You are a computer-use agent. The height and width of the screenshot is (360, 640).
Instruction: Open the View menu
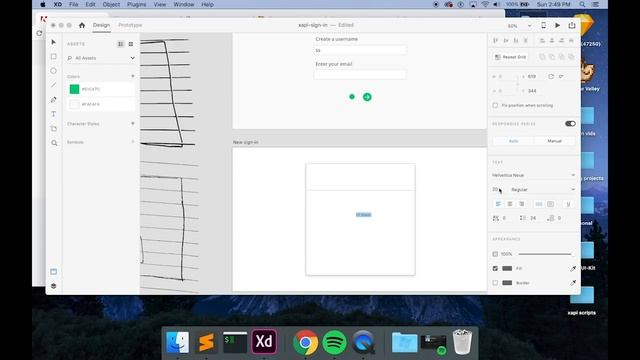click(160, 4)
